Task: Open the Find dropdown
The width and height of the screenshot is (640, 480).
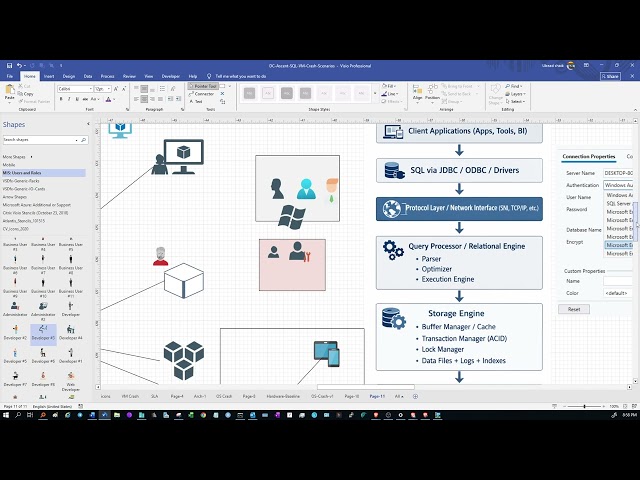Action: coord(514,86)
